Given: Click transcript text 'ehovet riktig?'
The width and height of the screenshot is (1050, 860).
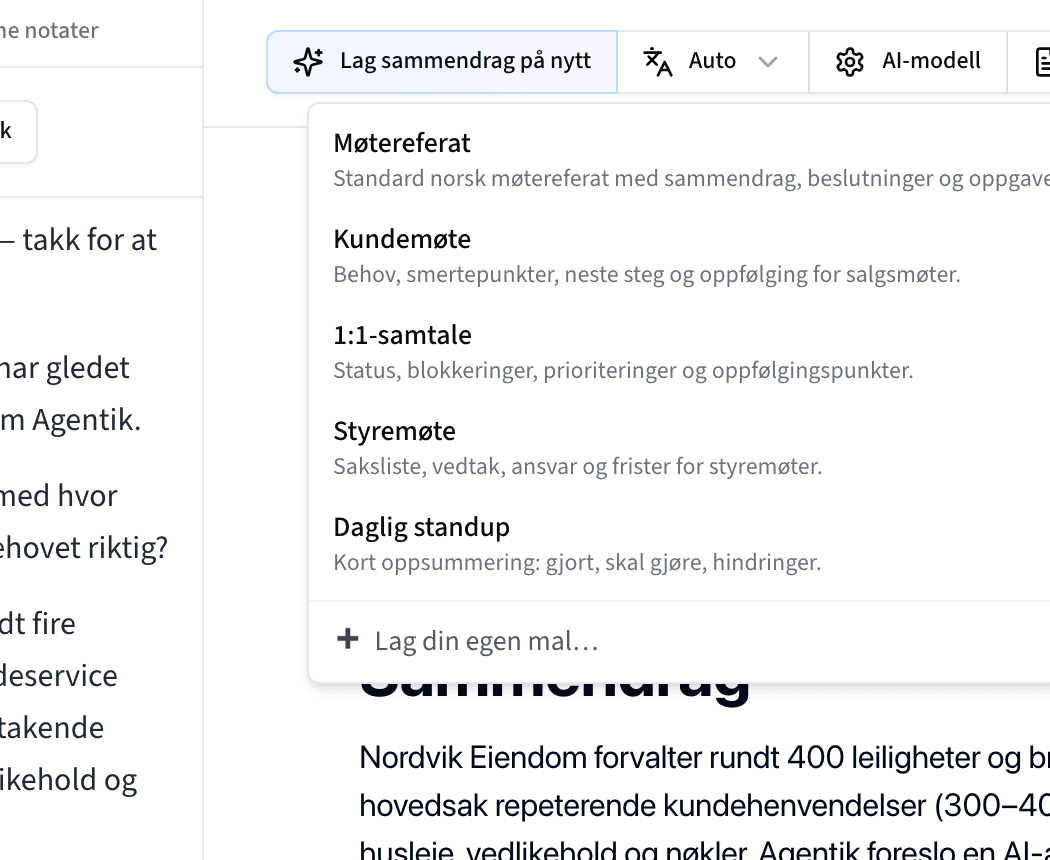Looking at the screenshot, I should (x=84, y=548).
